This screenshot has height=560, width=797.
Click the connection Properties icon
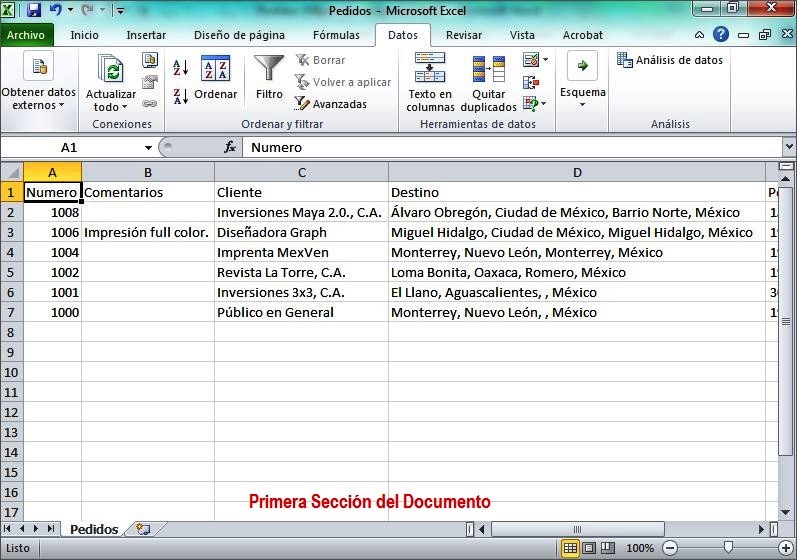click(x=149, y=82)
